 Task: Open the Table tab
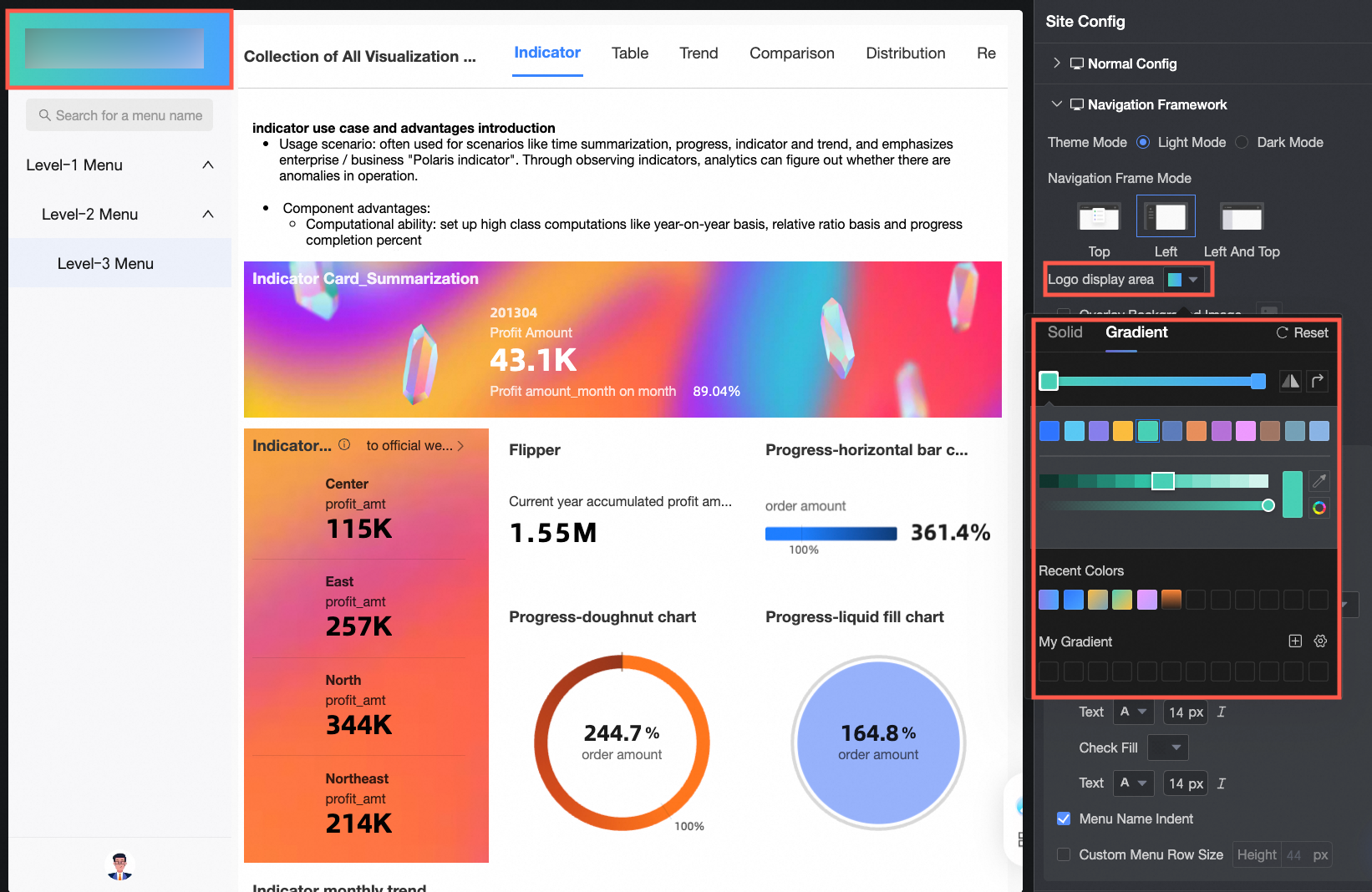(x=630, y=53)
